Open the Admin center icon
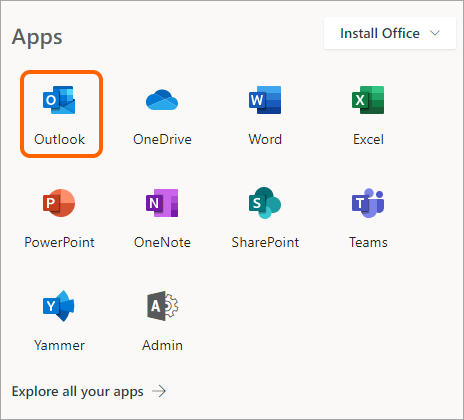This screenshot has height=420, width=464. (163, 306)
